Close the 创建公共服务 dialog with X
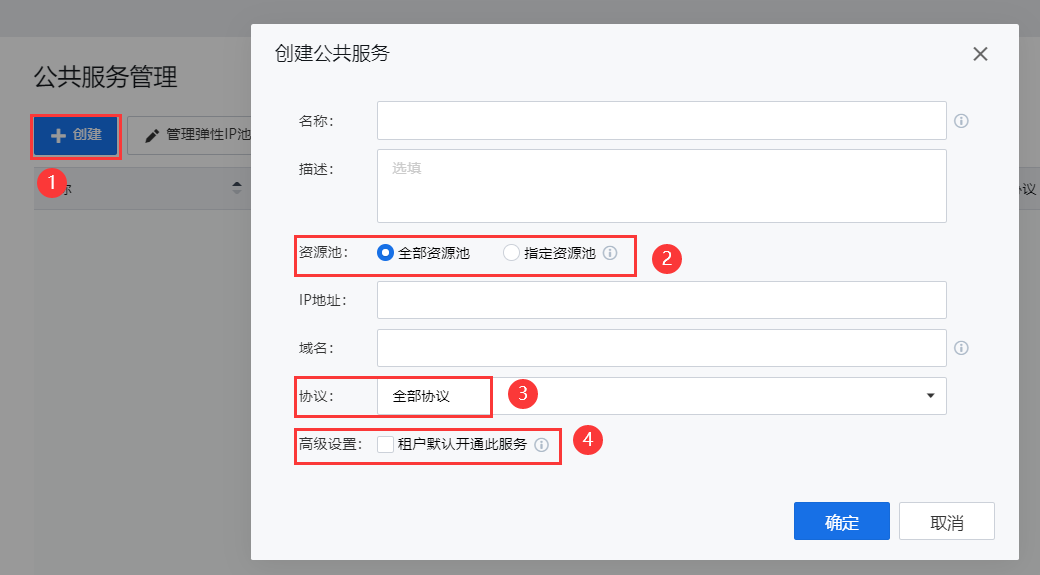Screen dimensions: 1040x575 980,54
